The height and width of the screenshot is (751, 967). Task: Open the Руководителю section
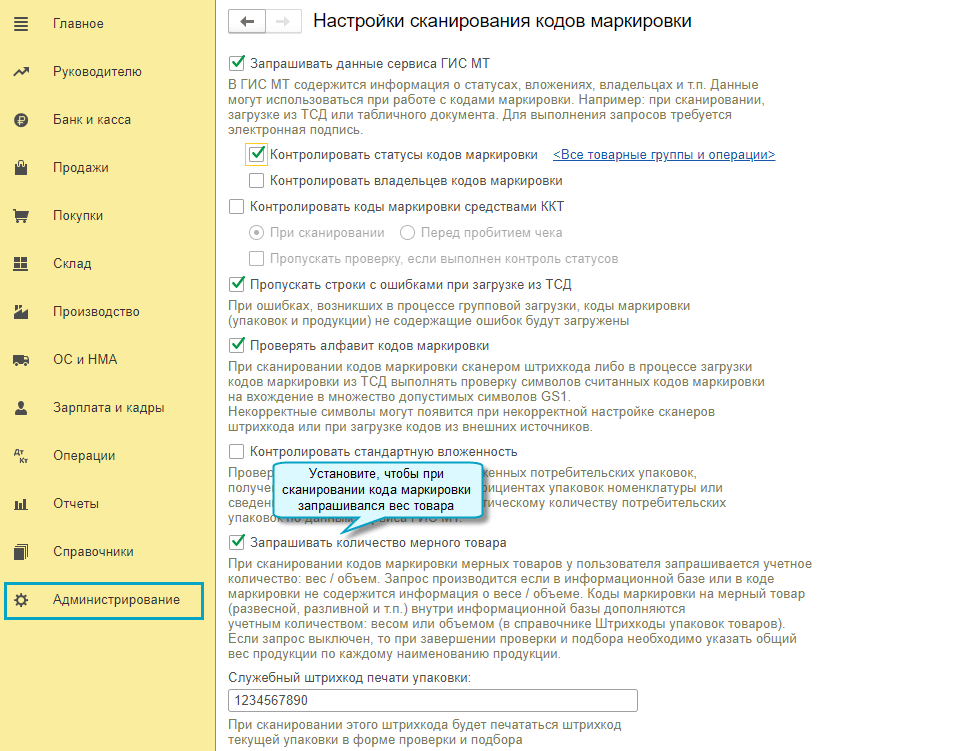click(97, 72)
